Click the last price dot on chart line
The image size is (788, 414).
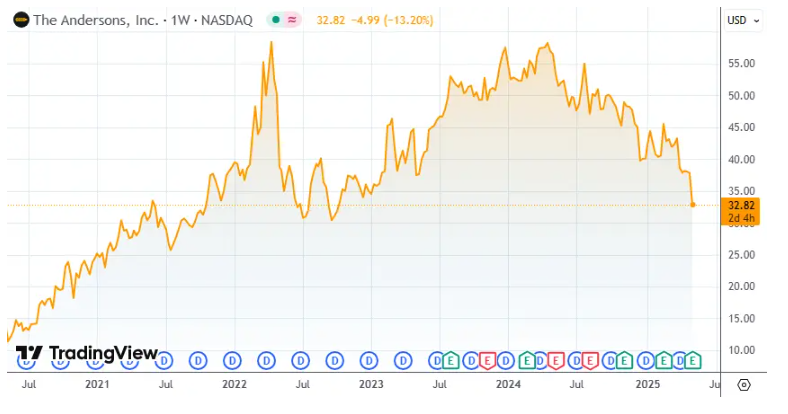[693, 204]
